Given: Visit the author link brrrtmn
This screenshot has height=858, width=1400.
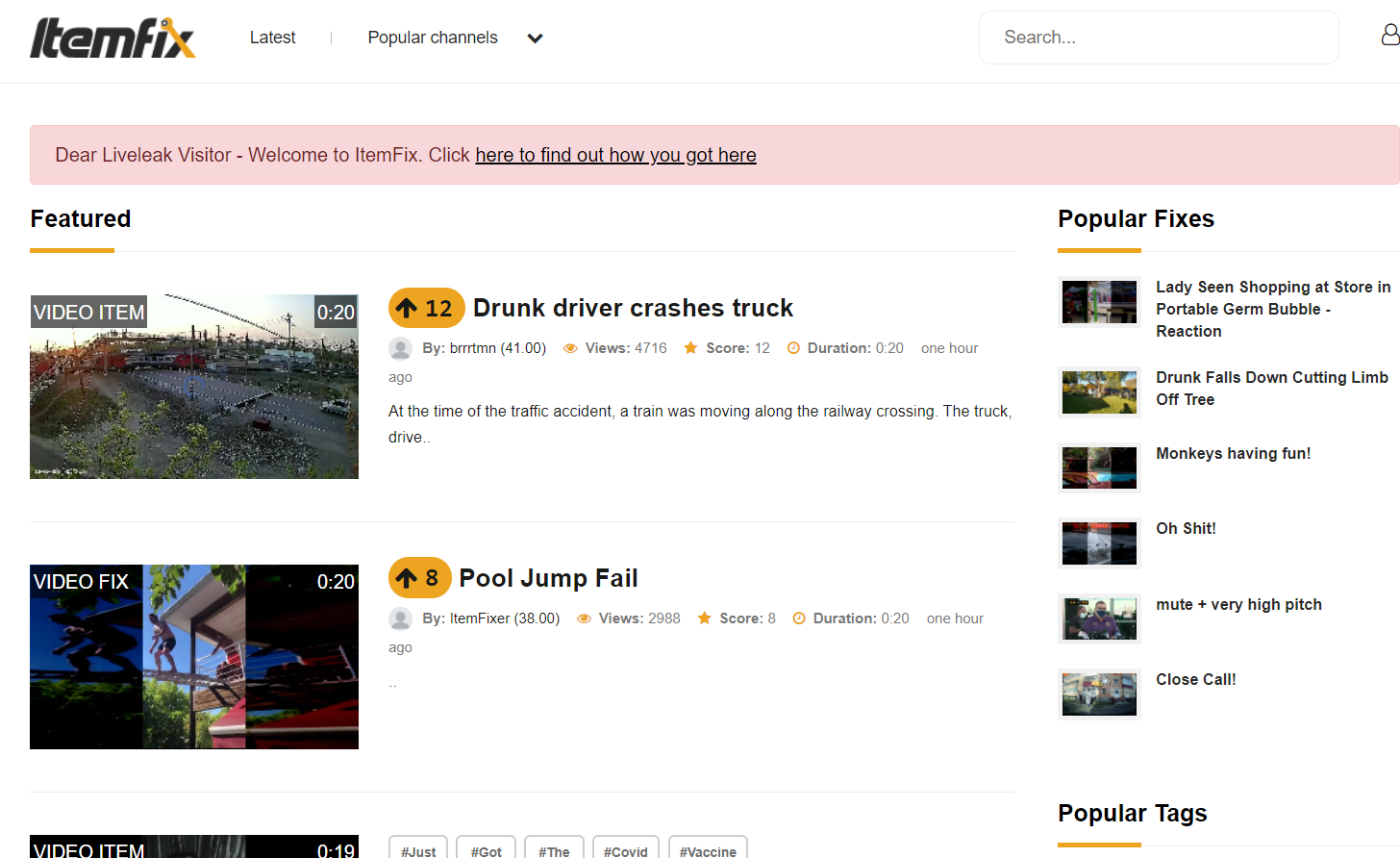Looking at the screenshot, I should pyautogui.click(x=497, y=348).
